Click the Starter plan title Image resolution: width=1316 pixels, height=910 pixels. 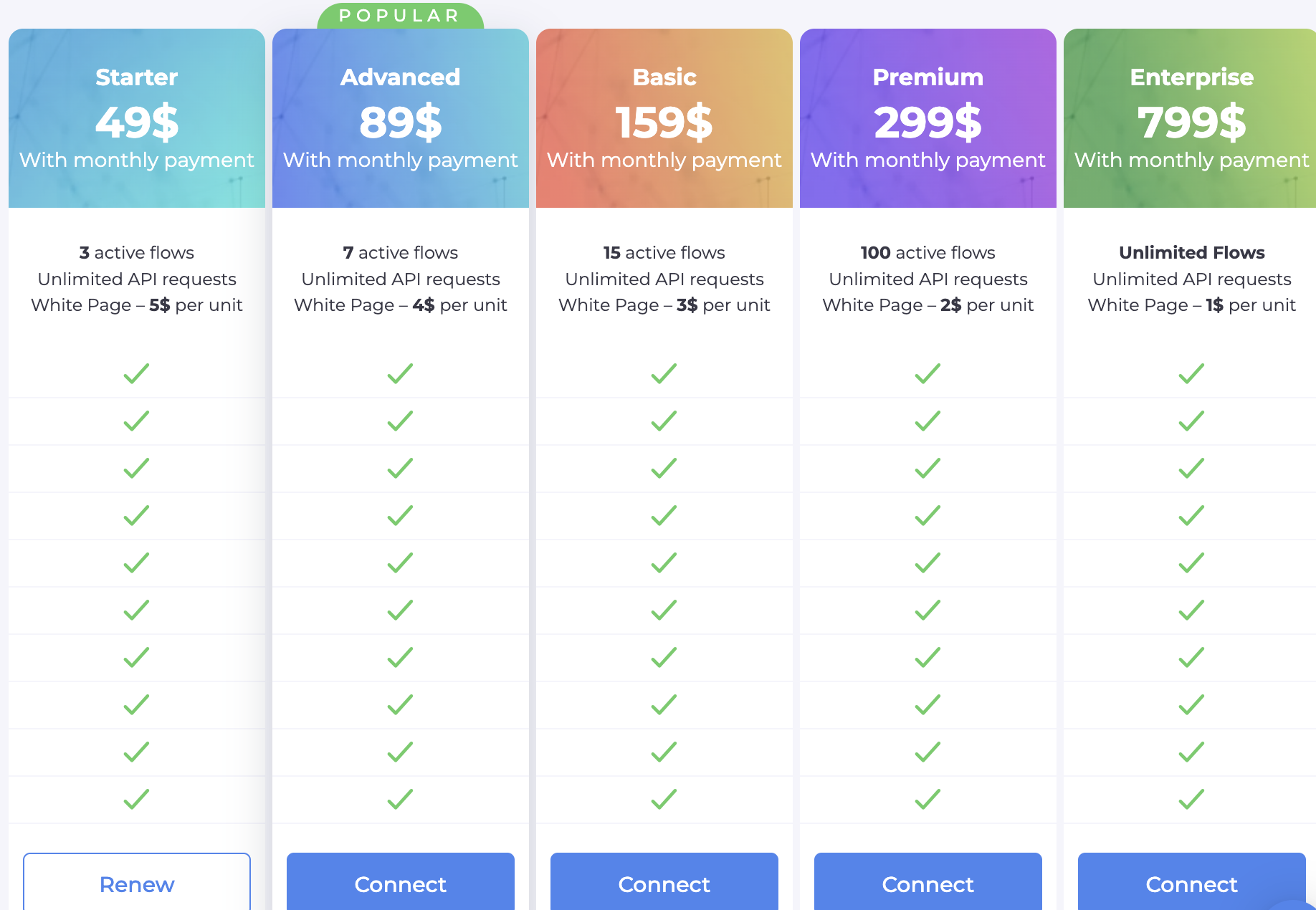tap(137, 77)
